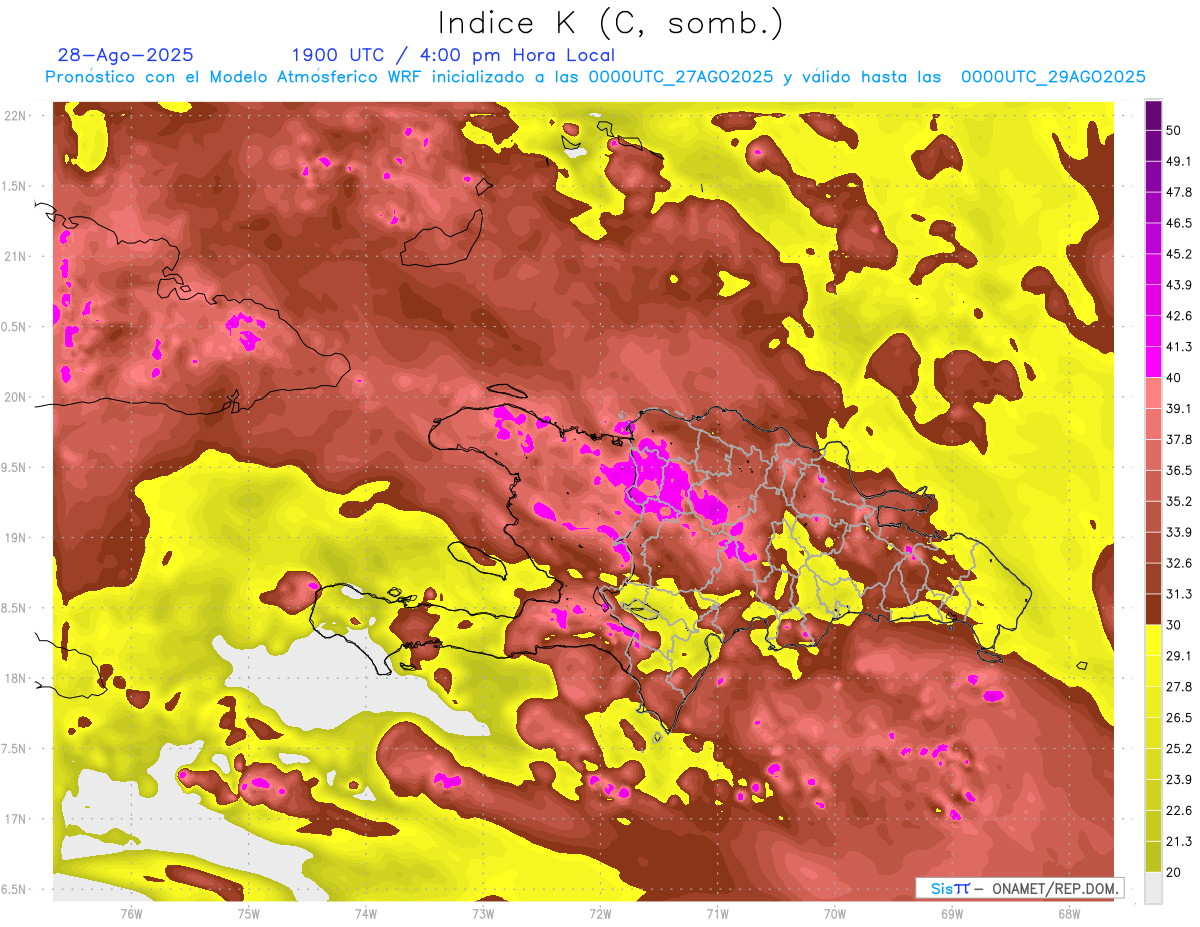
Task: Click the colorbar value "32.6"
Action: point(1178,563)
